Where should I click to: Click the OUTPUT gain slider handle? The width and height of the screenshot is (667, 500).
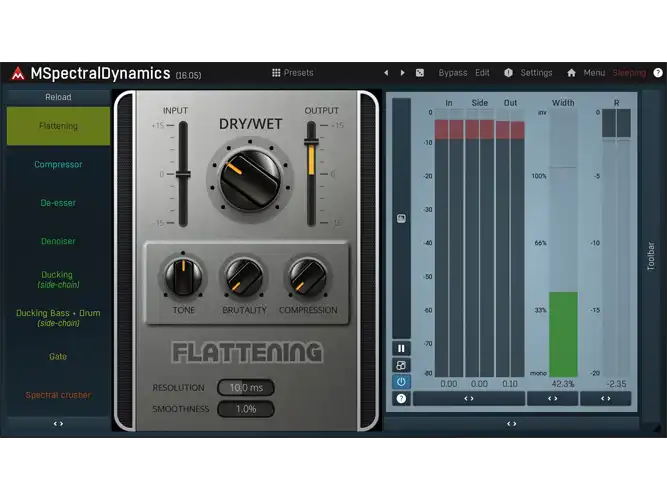point(311,142)
